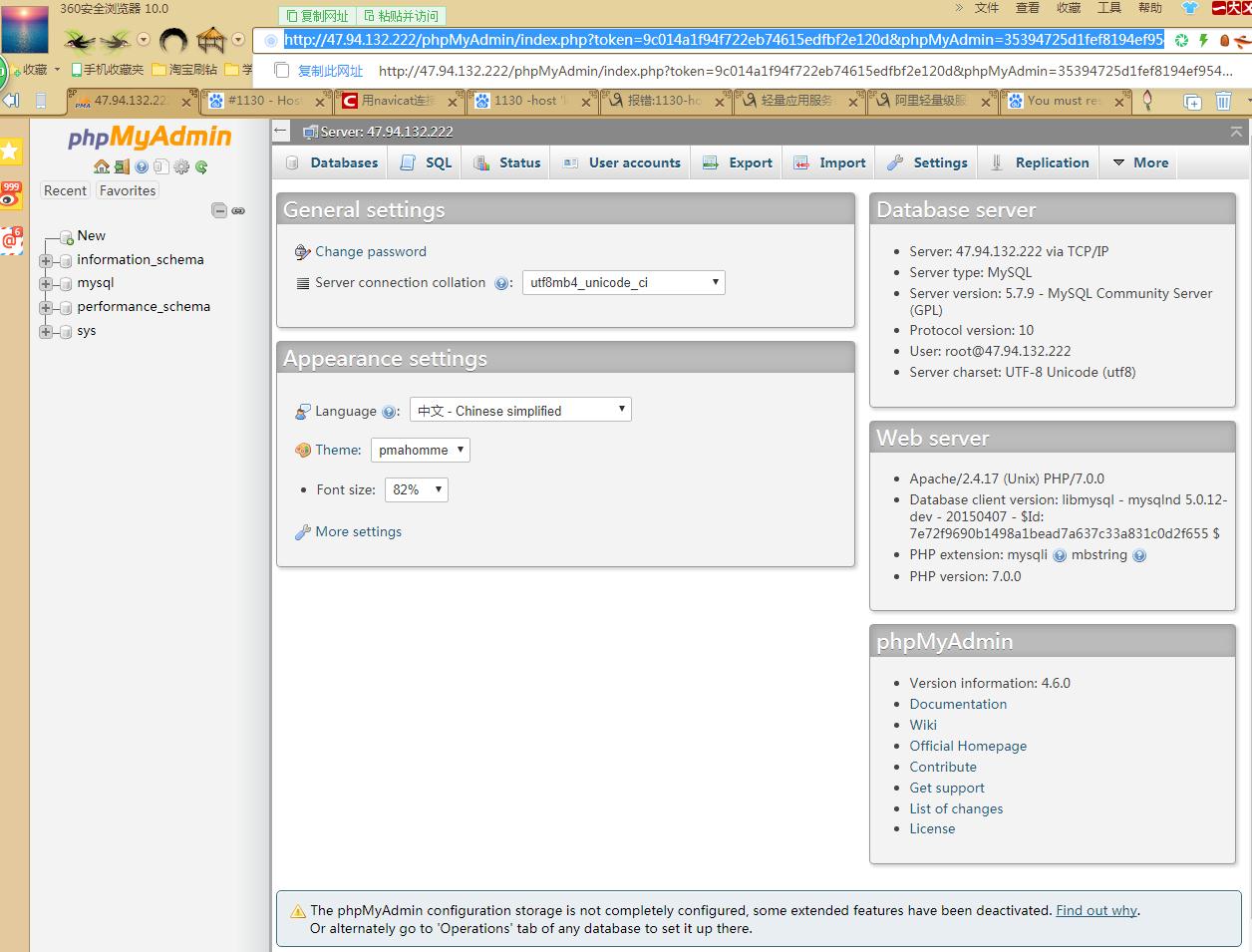The image size is (1252, 952).
Task: Open the Official Homepage link
Action: click(x=968, y=746)
